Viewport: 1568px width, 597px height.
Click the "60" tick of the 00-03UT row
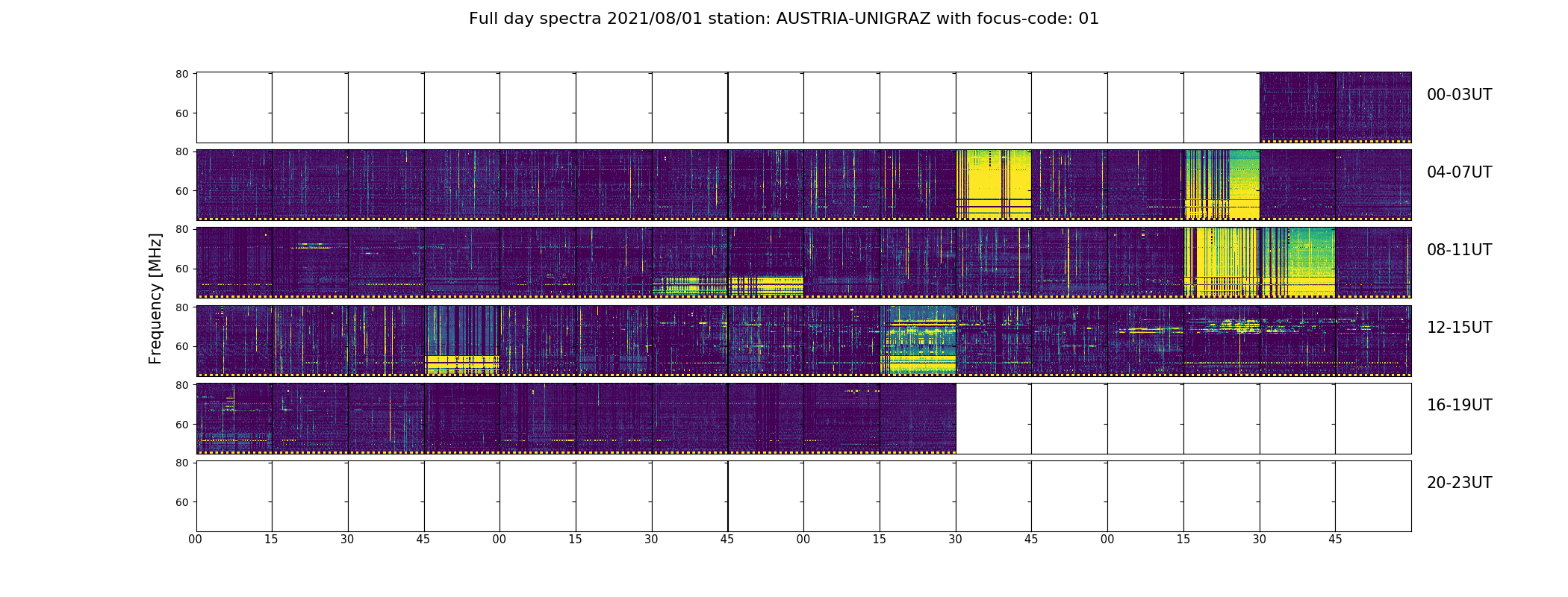tap(181, 113)
